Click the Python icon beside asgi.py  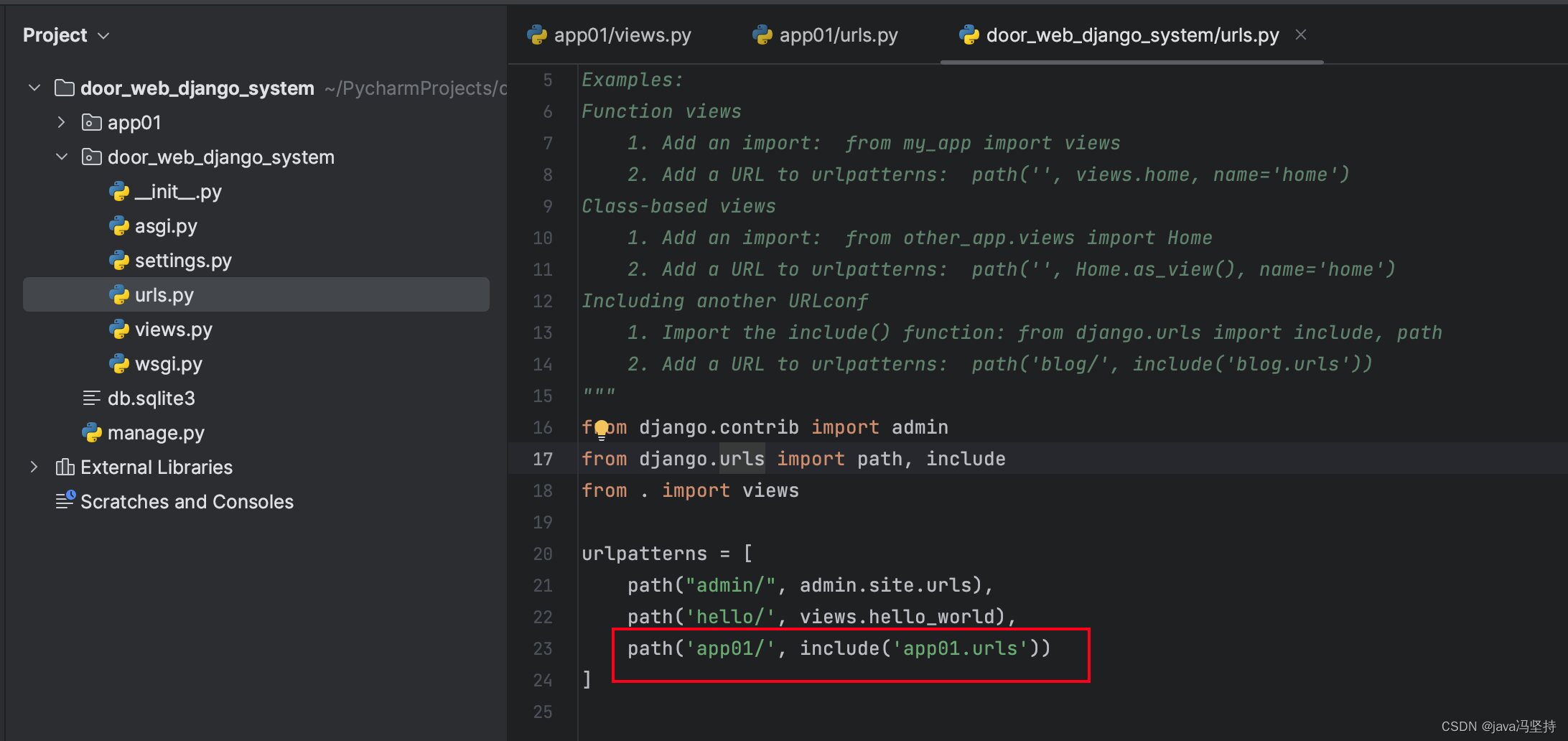(118, 226)
